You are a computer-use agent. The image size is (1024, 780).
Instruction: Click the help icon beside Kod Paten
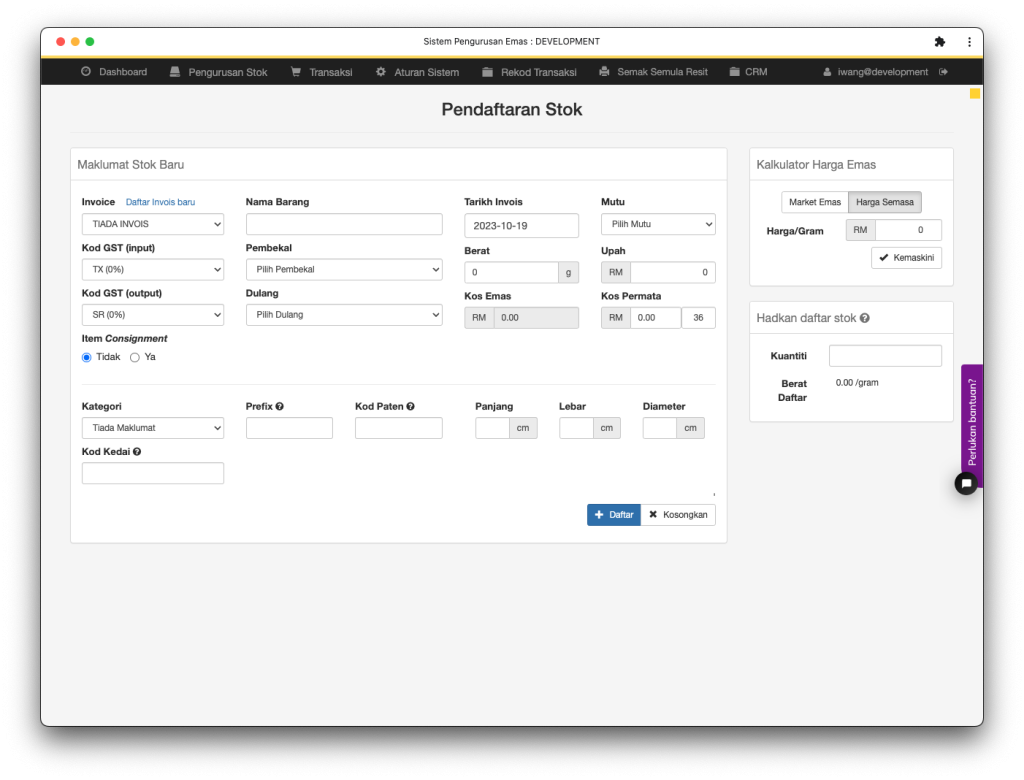[x=411, y=406]
